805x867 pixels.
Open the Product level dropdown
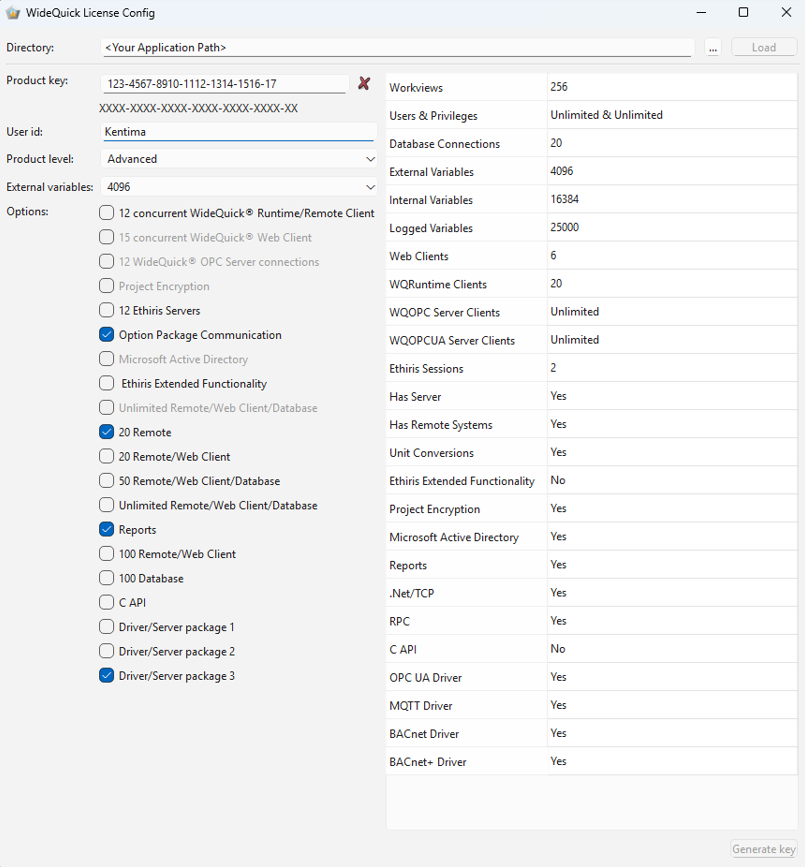(x=238, y=159)
